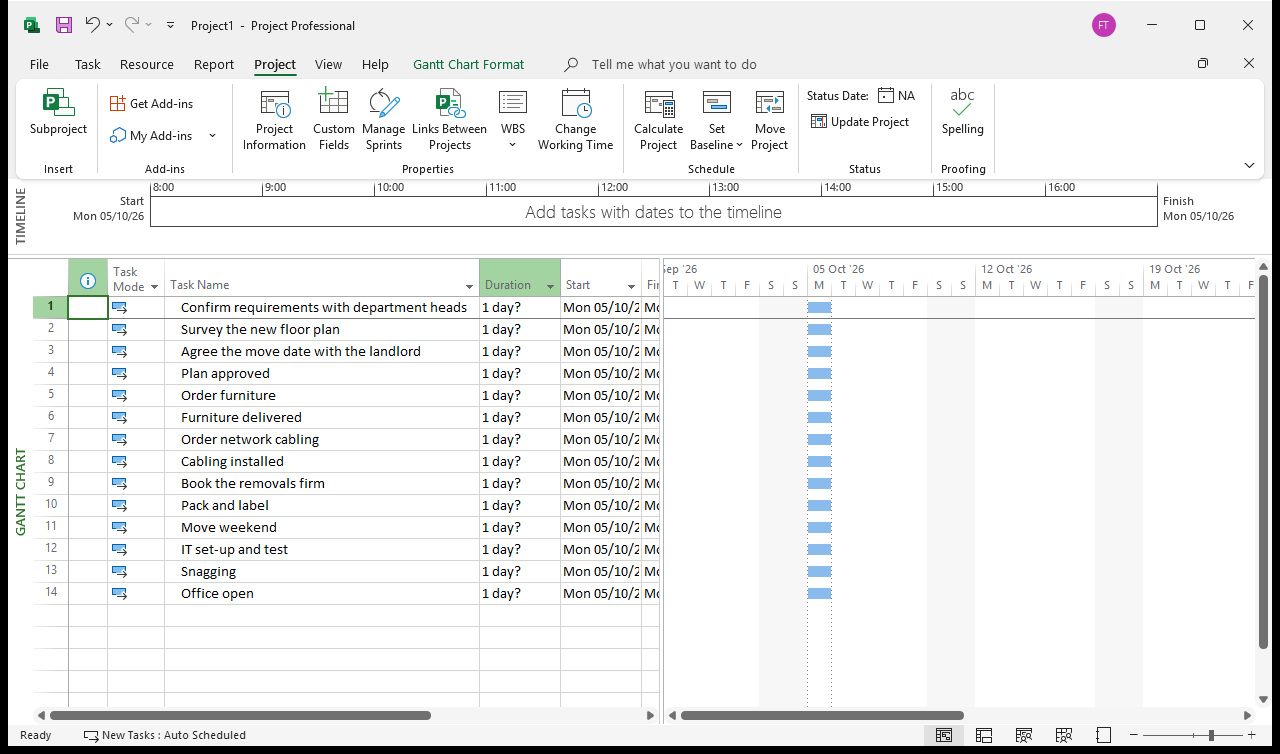Switch to Resource Sheet view in status bar

(x=1064, y=735)
